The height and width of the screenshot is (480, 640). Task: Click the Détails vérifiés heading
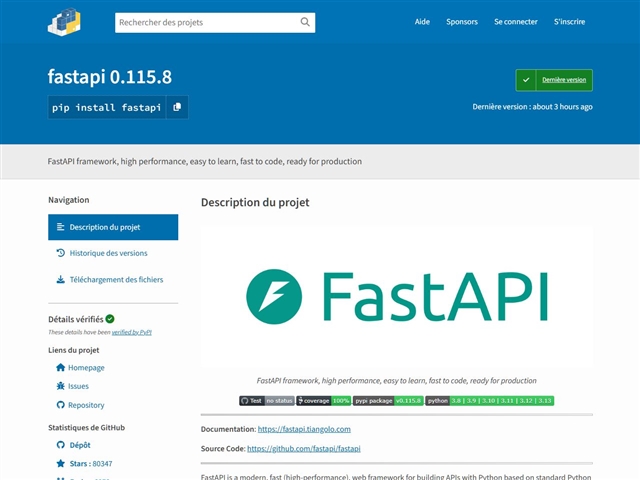tap(76, 319)
